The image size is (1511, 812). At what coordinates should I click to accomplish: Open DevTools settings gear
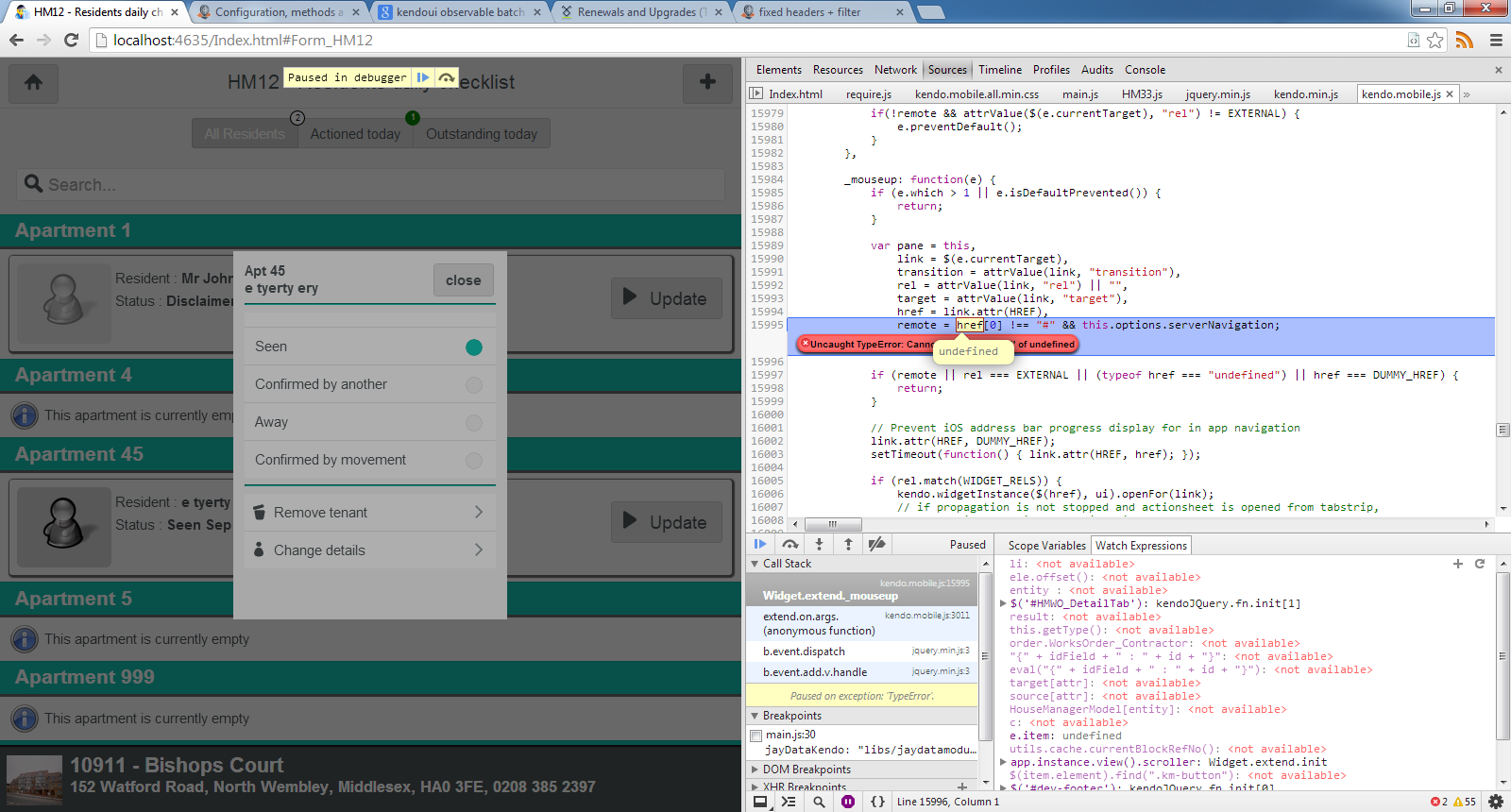click(x=1496, y=802)
